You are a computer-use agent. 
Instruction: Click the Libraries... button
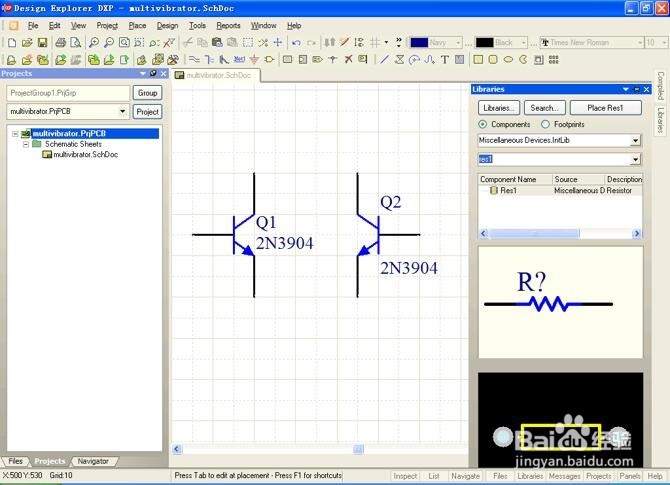click(499, 108)
